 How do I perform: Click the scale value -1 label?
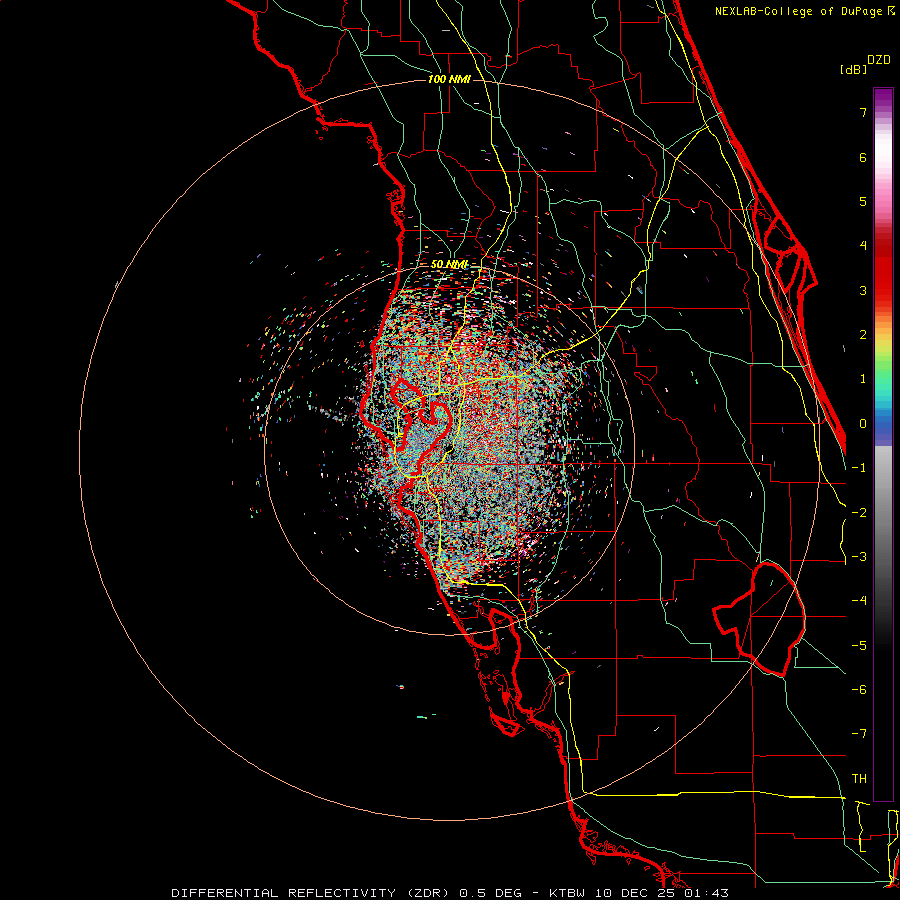point(859,468)
